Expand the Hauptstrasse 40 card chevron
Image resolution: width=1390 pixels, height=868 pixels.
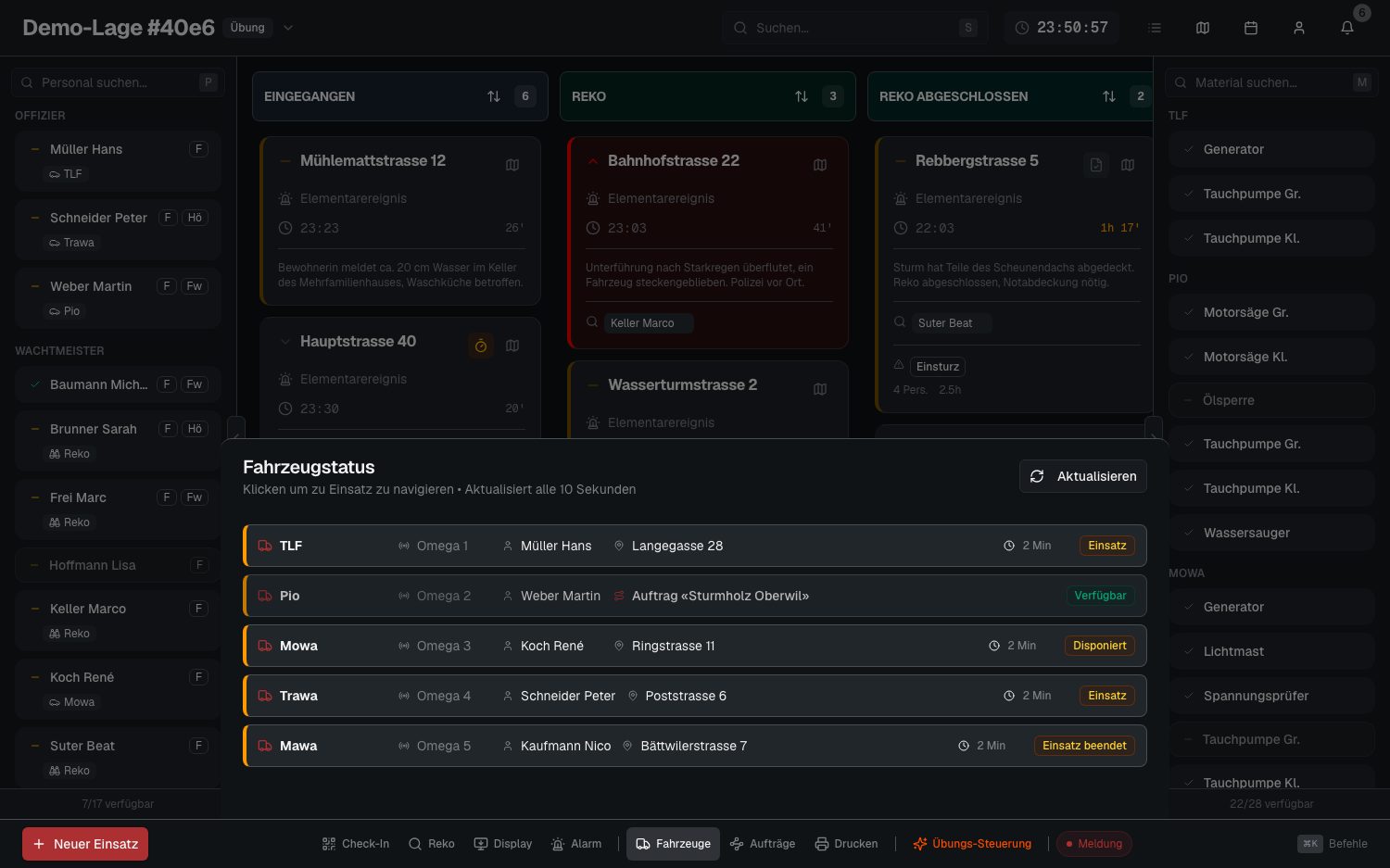coord(285,341)
